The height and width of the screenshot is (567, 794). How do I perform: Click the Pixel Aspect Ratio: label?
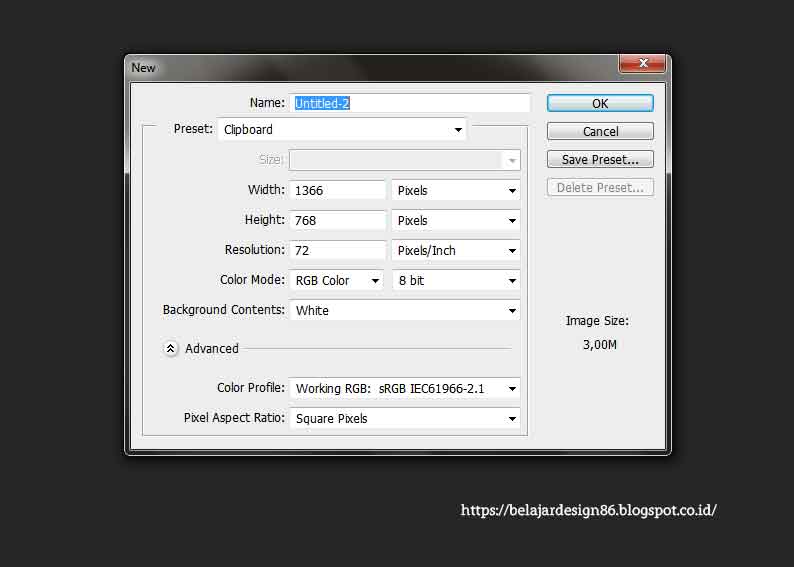[234, 418]
